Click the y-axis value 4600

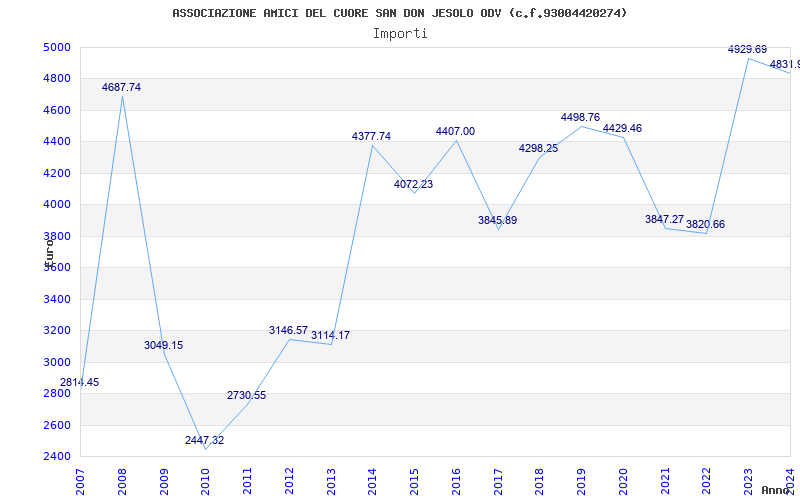click(58, 110)
